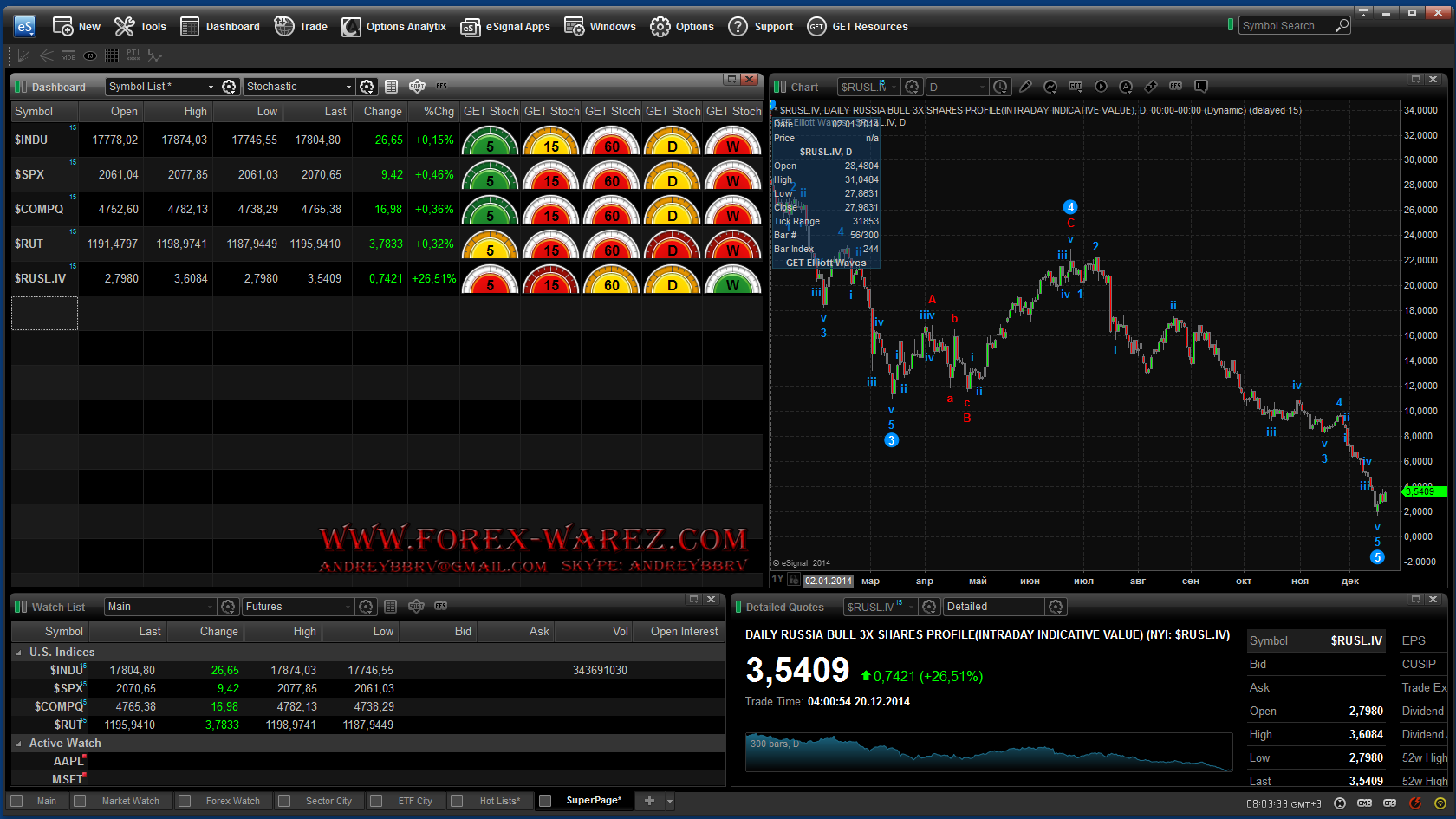Click the chart replay play icon
Image resolution: width=1456 pixels, height=819 pixels.
coord(1101,87)
